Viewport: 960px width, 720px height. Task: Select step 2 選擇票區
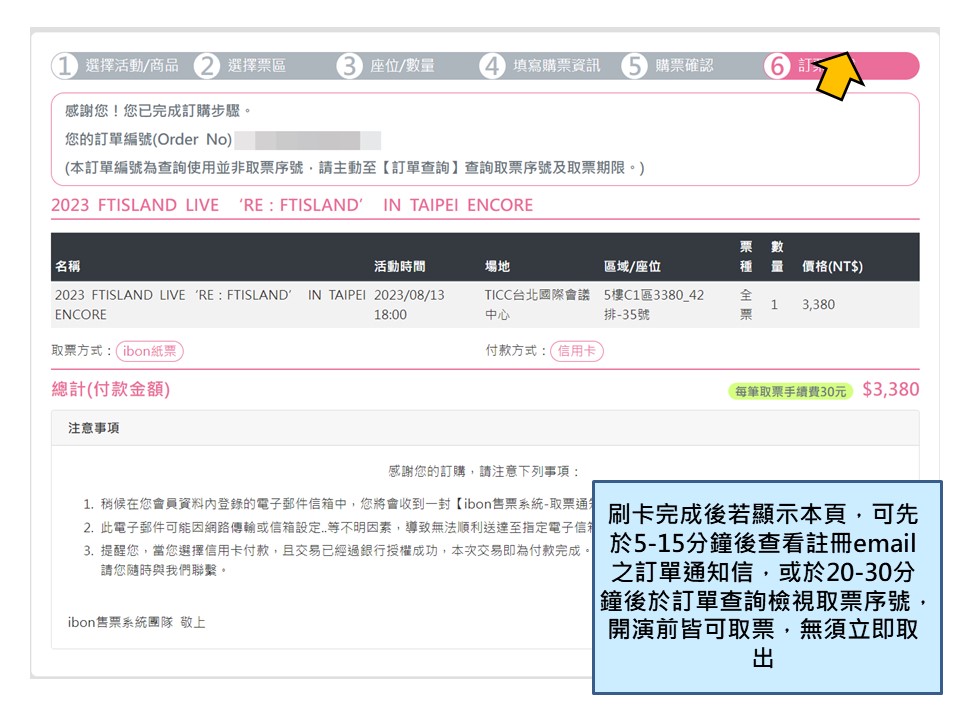(241, 66)
